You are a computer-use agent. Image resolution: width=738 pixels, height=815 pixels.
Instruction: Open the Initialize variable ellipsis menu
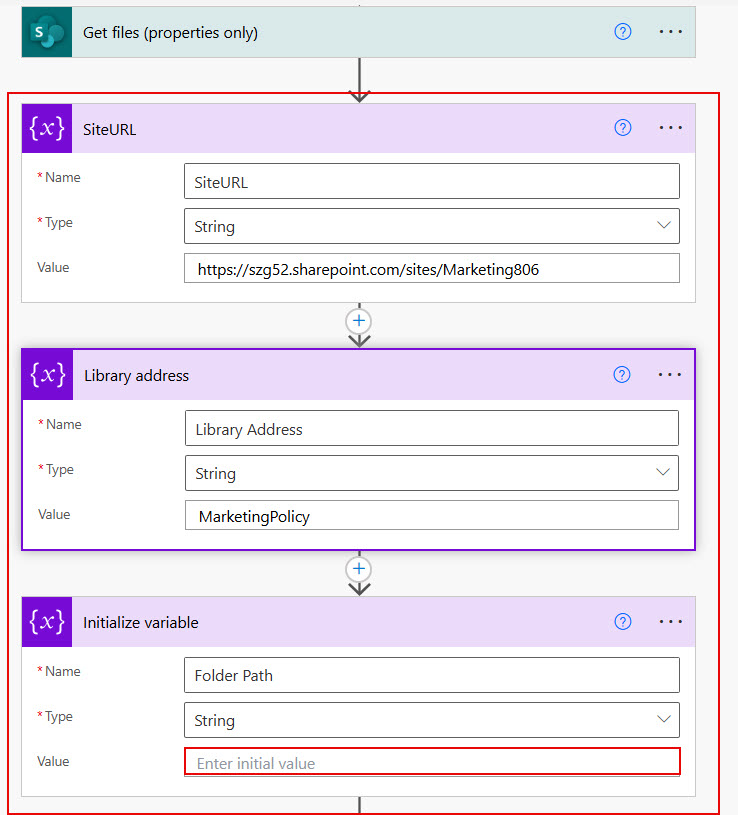[671, 622]
